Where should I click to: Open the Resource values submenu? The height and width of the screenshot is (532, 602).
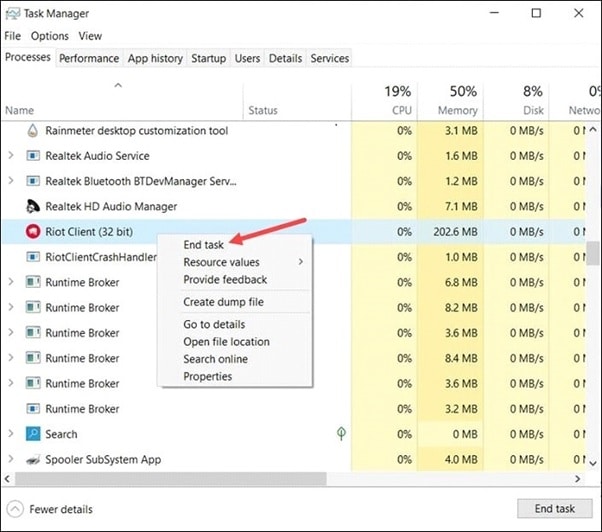(x=221, y=262)
